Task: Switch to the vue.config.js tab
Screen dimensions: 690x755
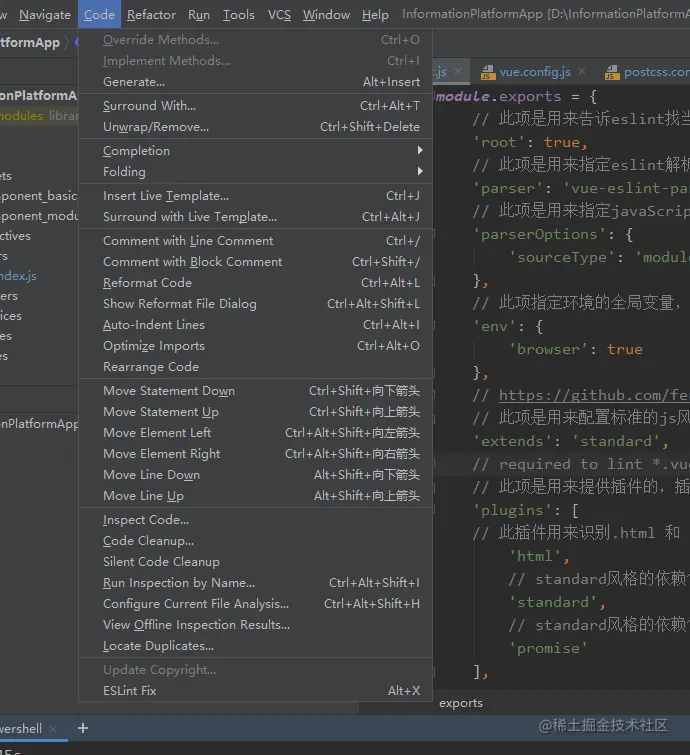Action: 534,72
